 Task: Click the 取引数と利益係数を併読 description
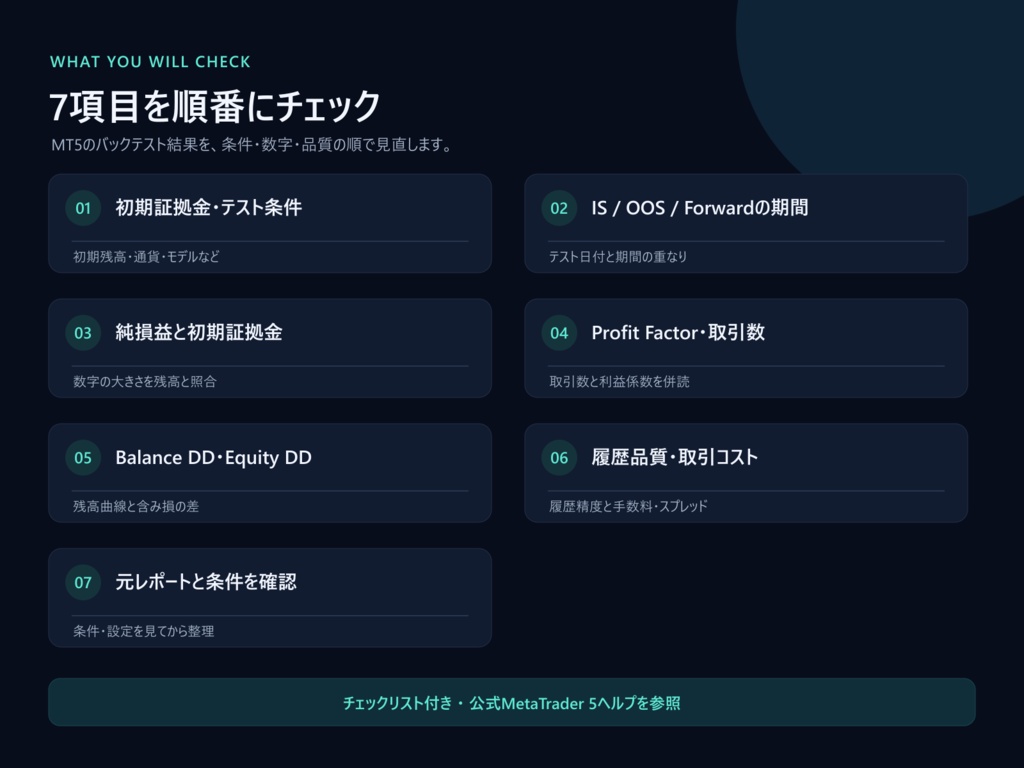point(619,381)
